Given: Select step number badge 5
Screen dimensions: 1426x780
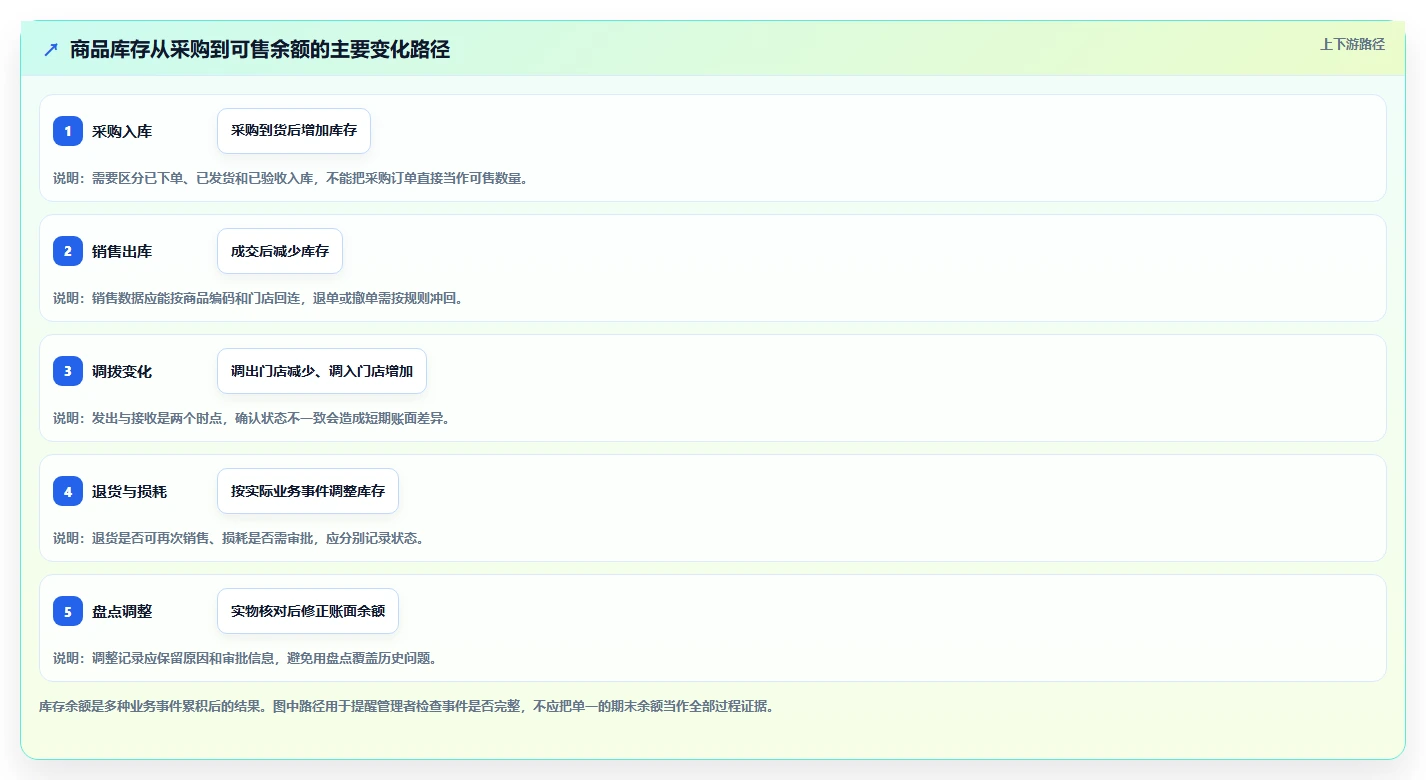Looking at the screenshot, I should (x=68, y=611).
